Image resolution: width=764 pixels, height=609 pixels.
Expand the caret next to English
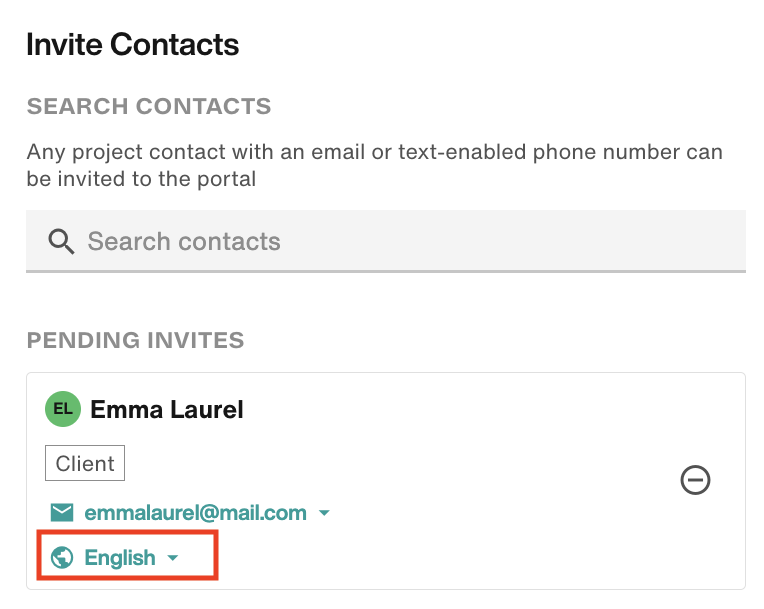(172, 558)
